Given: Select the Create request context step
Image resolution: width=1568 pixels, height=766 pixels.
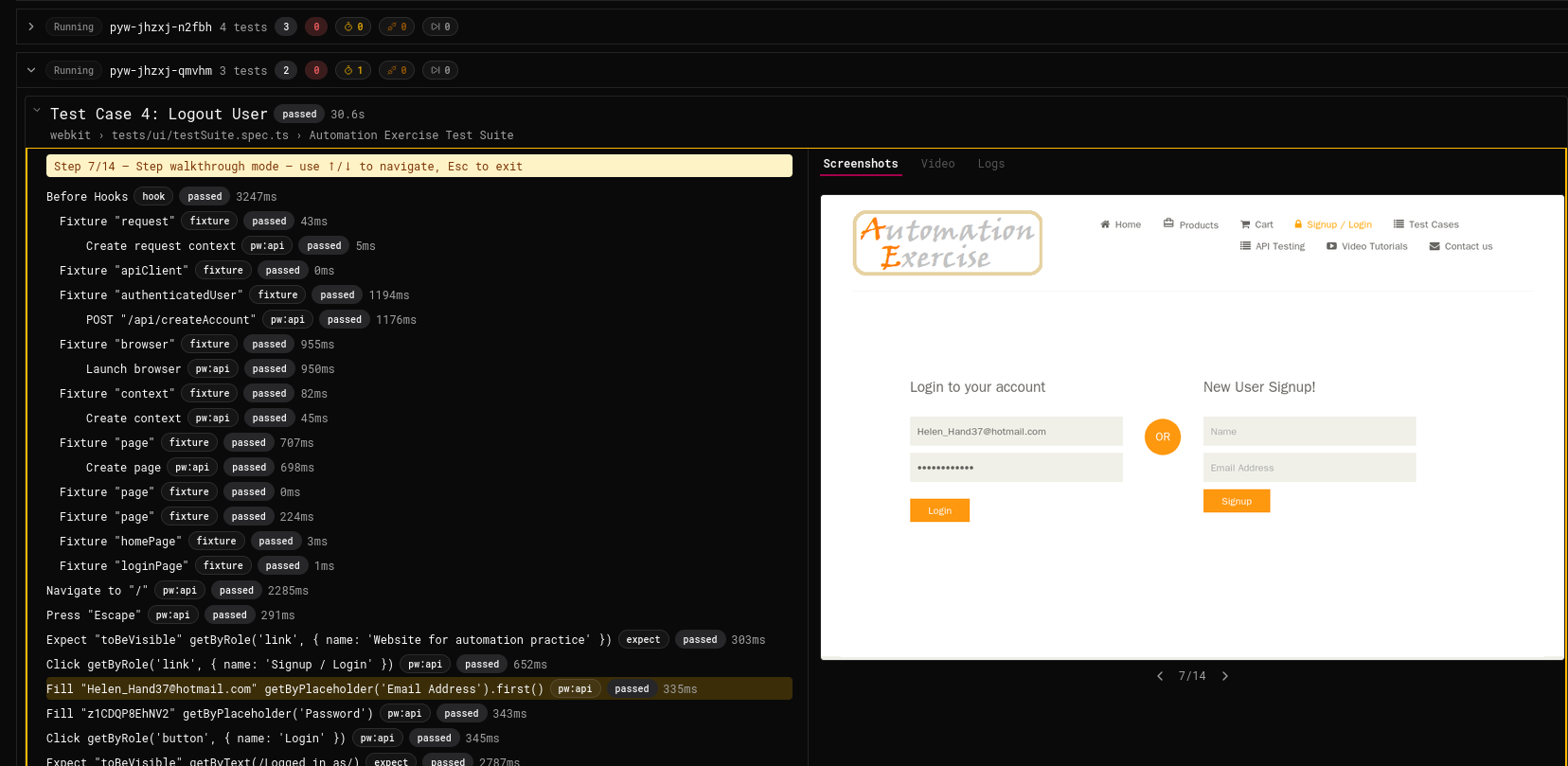Looking at the screenshot, I should pyautogui.click(x=419, y=245).
